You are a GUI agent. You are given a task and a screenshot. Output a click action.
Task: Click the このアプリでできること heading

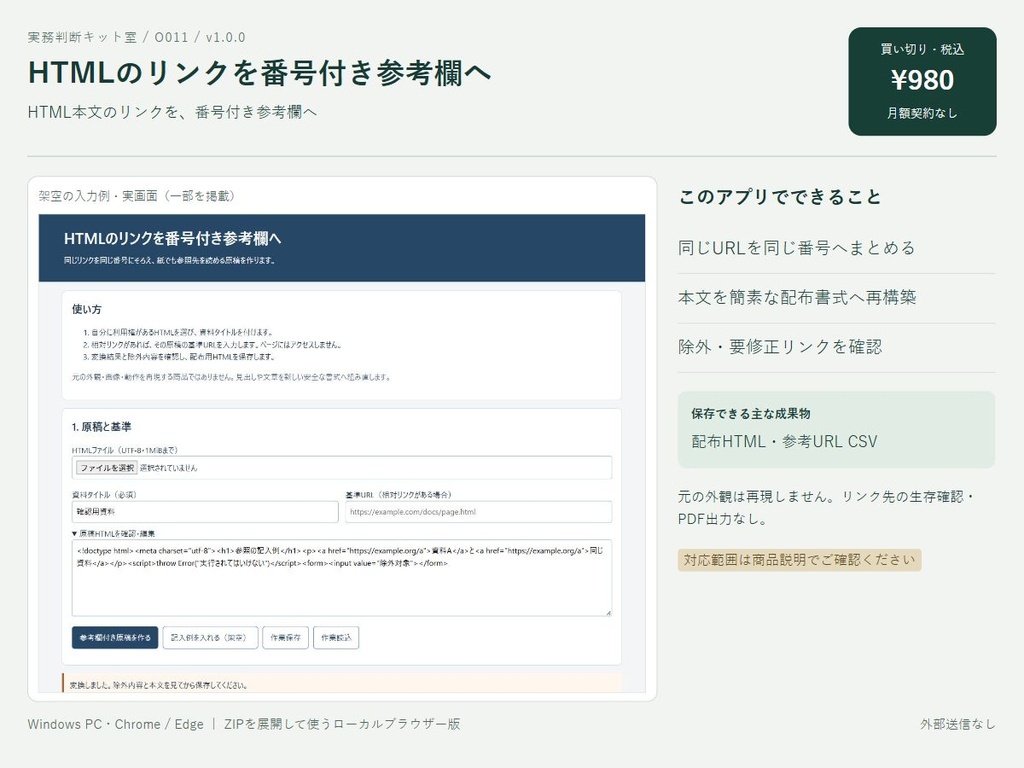pyautogui.click(x=780, y=197)
